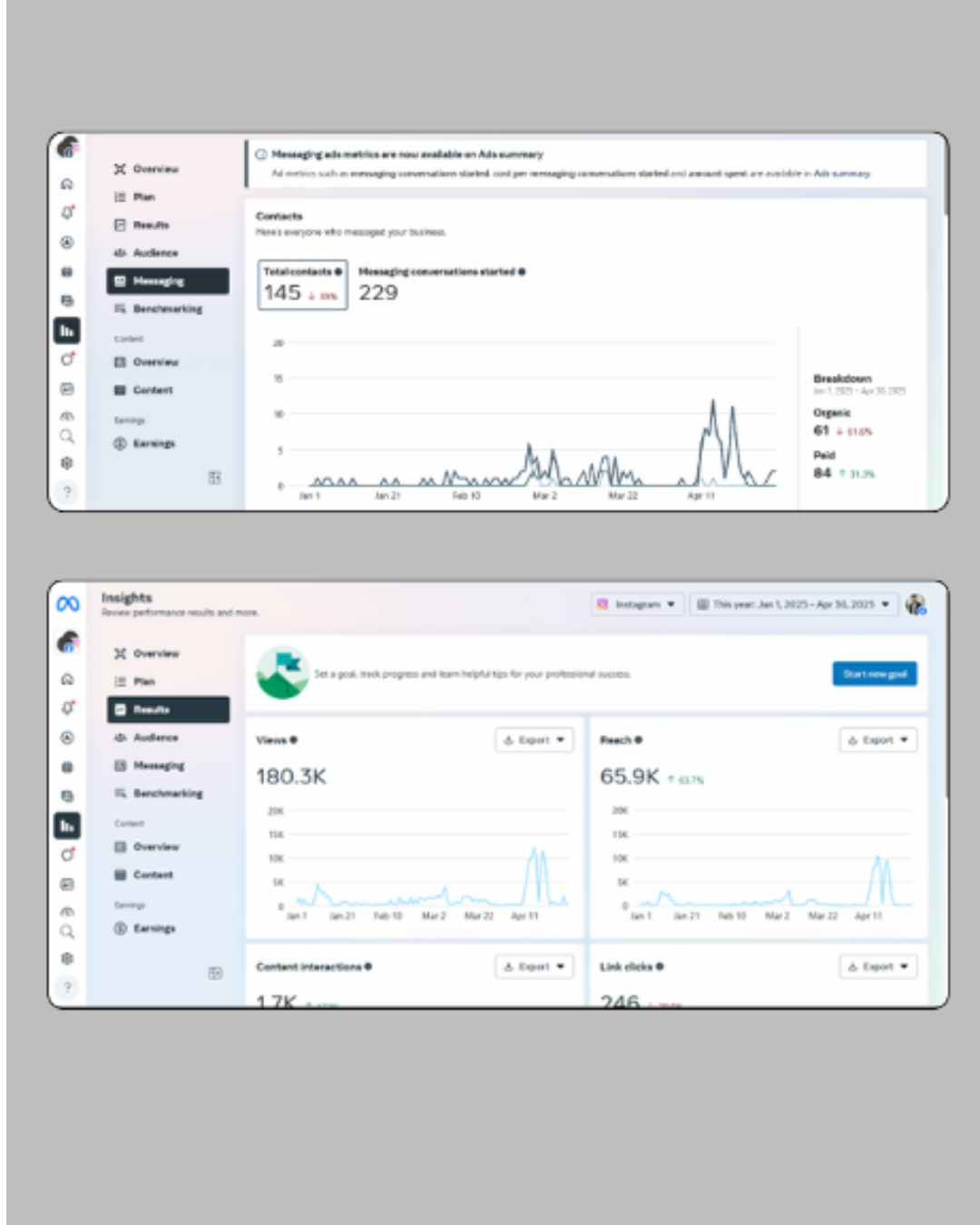Collapse the sidebar using lower window panel icon
The height and width of the screenshot is (1225, 980).
tap(215, 973)
